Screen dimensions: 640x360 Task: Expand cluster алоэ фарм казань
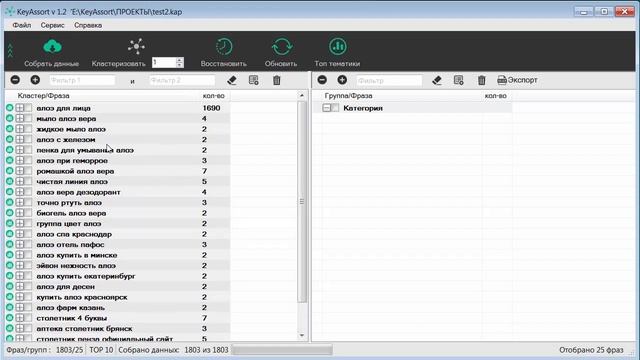[x=20, y=307]
